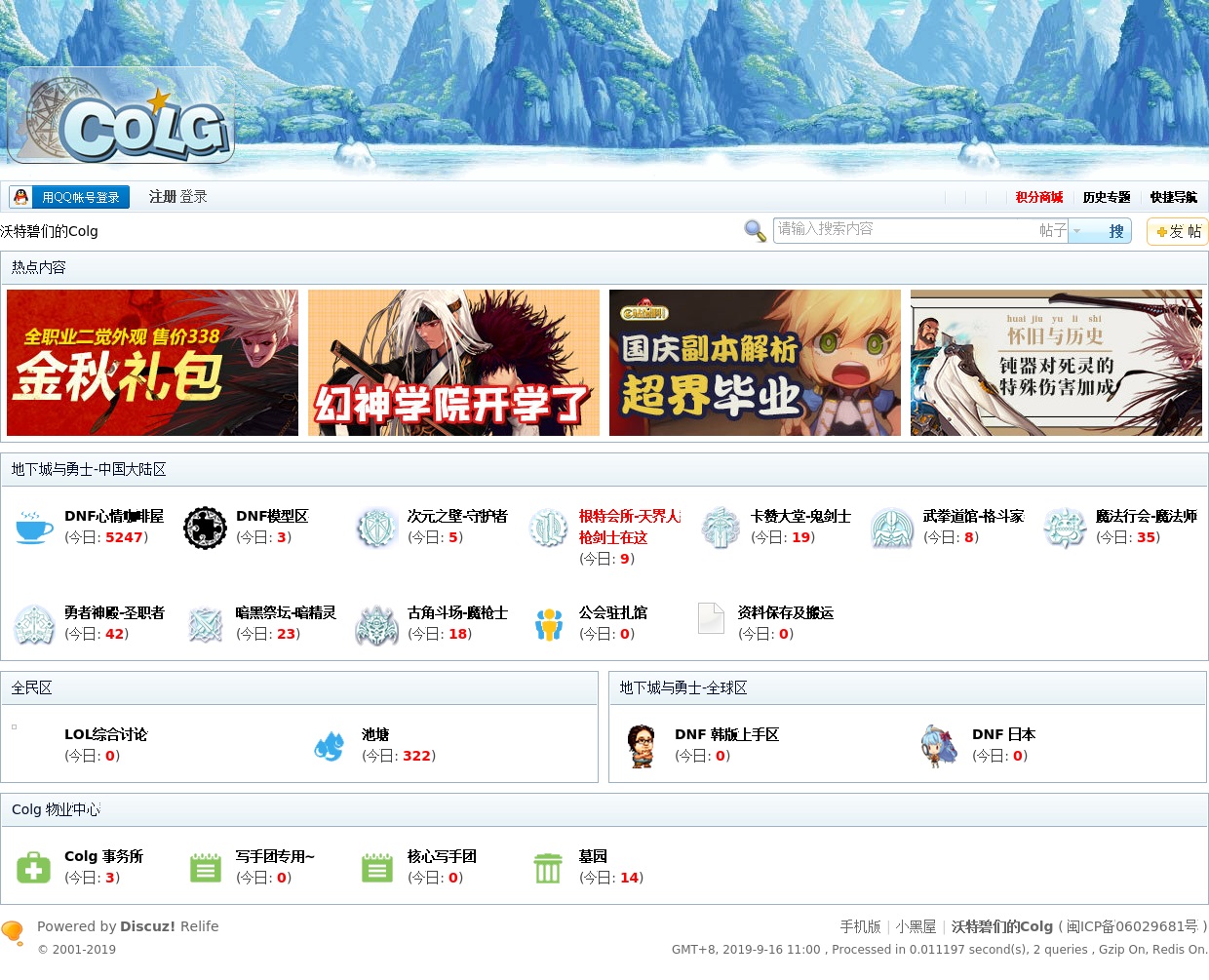Click the 搜 search button
The image size is (1209, 980).
pos(1116,231)
